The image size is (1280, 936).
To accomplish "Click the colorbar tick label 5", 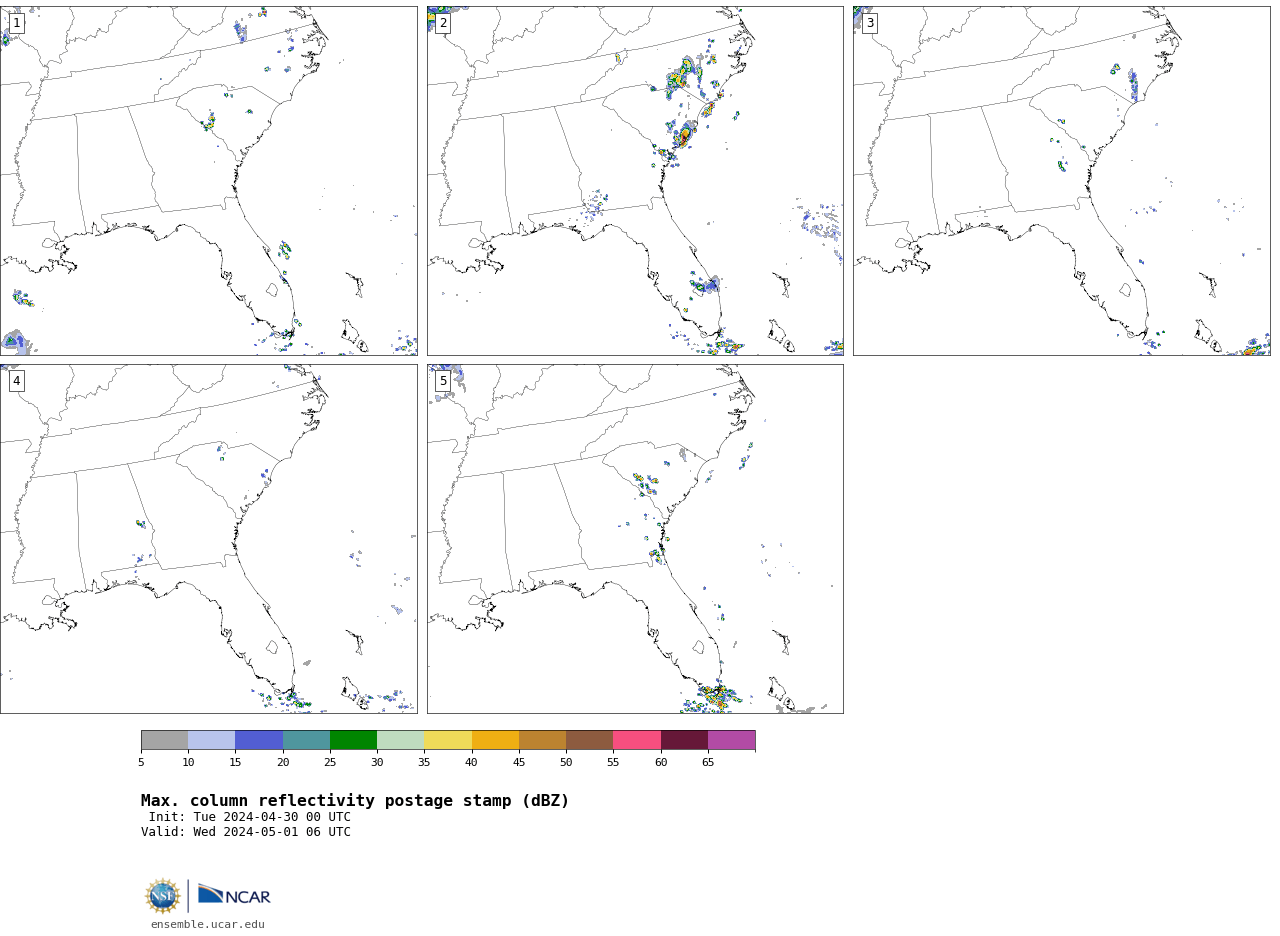I will coord(141,763).
